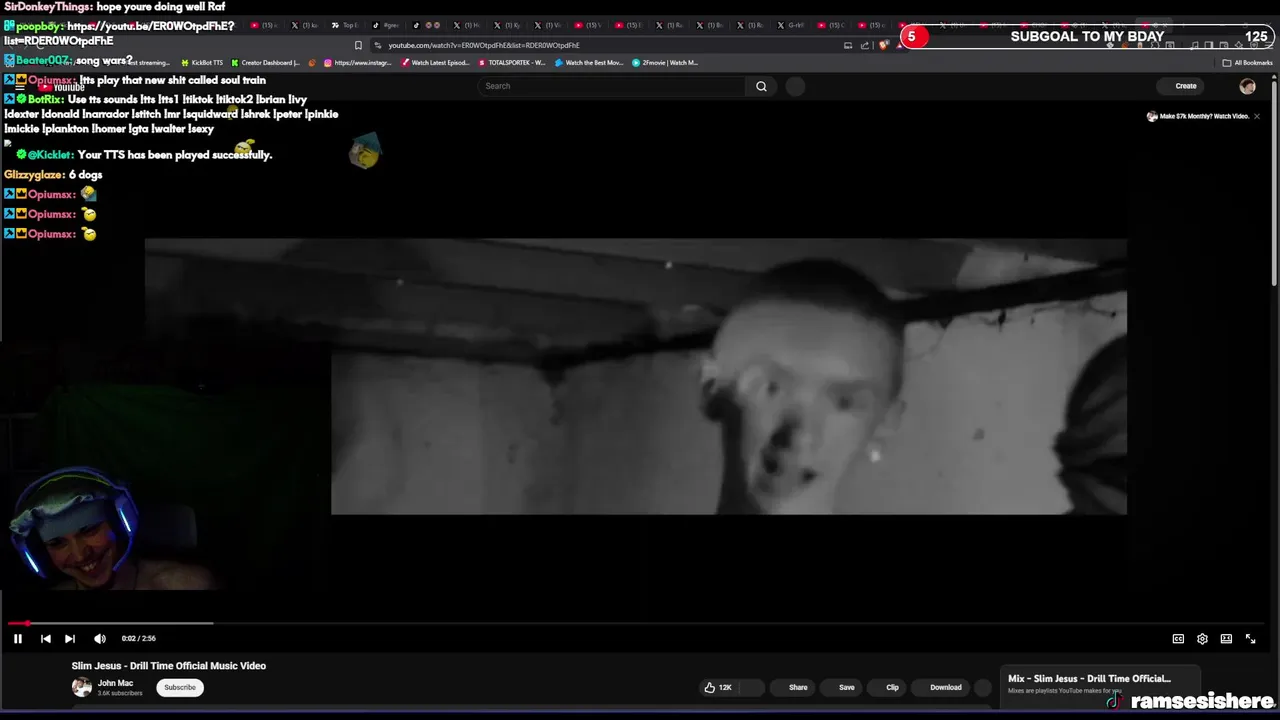1280x720 pixels.
Task: Dislike the video next to 12K
Action: 752,687
